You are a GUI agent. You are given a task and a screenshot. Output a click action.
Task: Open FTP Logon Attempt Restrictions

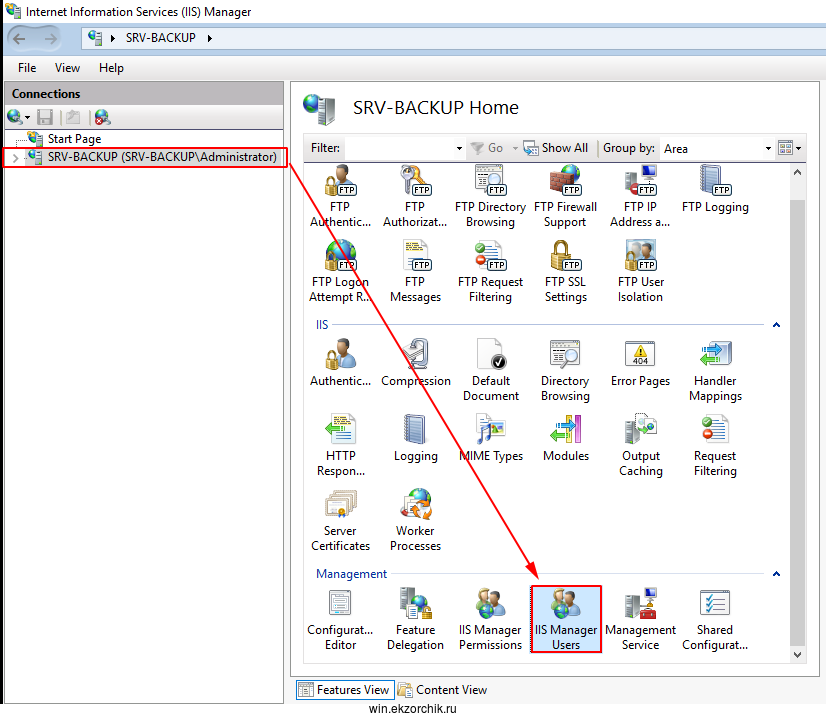tap(340, 272)
